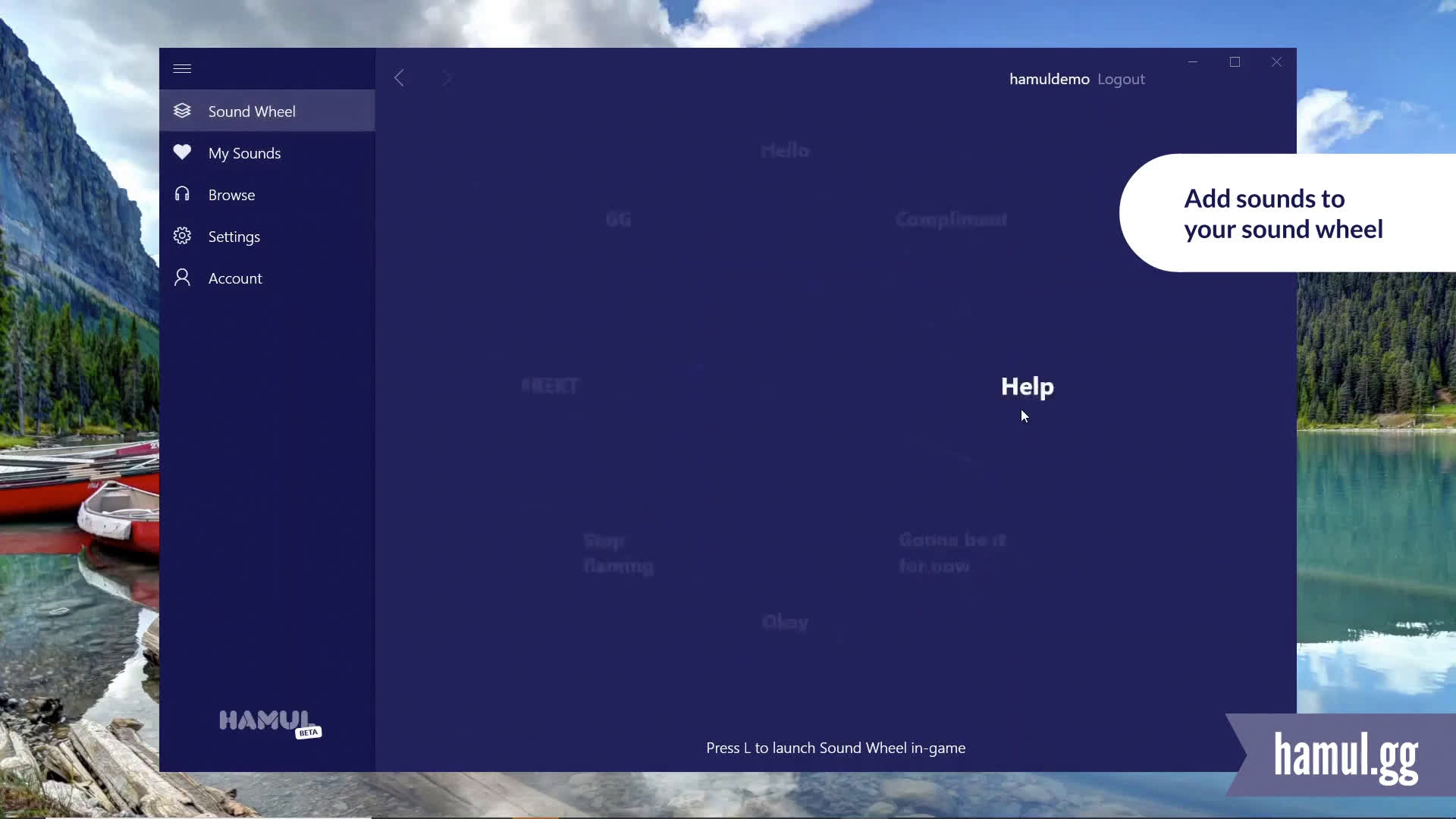Screen dimensions: 1456x819
Task: Click the Hello wheel slot
Action: 785,150
